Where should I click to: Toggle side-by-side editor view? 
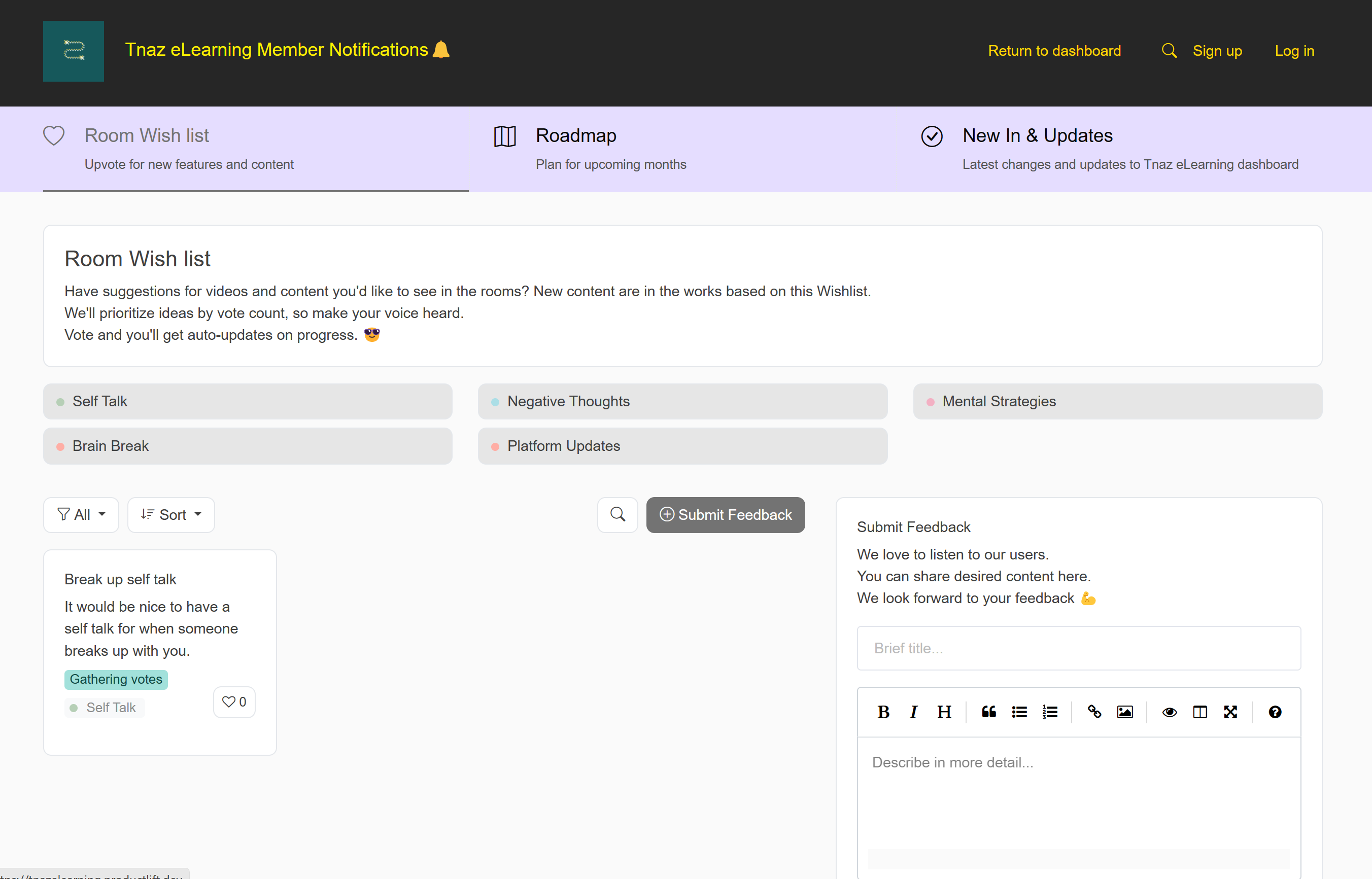[1199, 712]
